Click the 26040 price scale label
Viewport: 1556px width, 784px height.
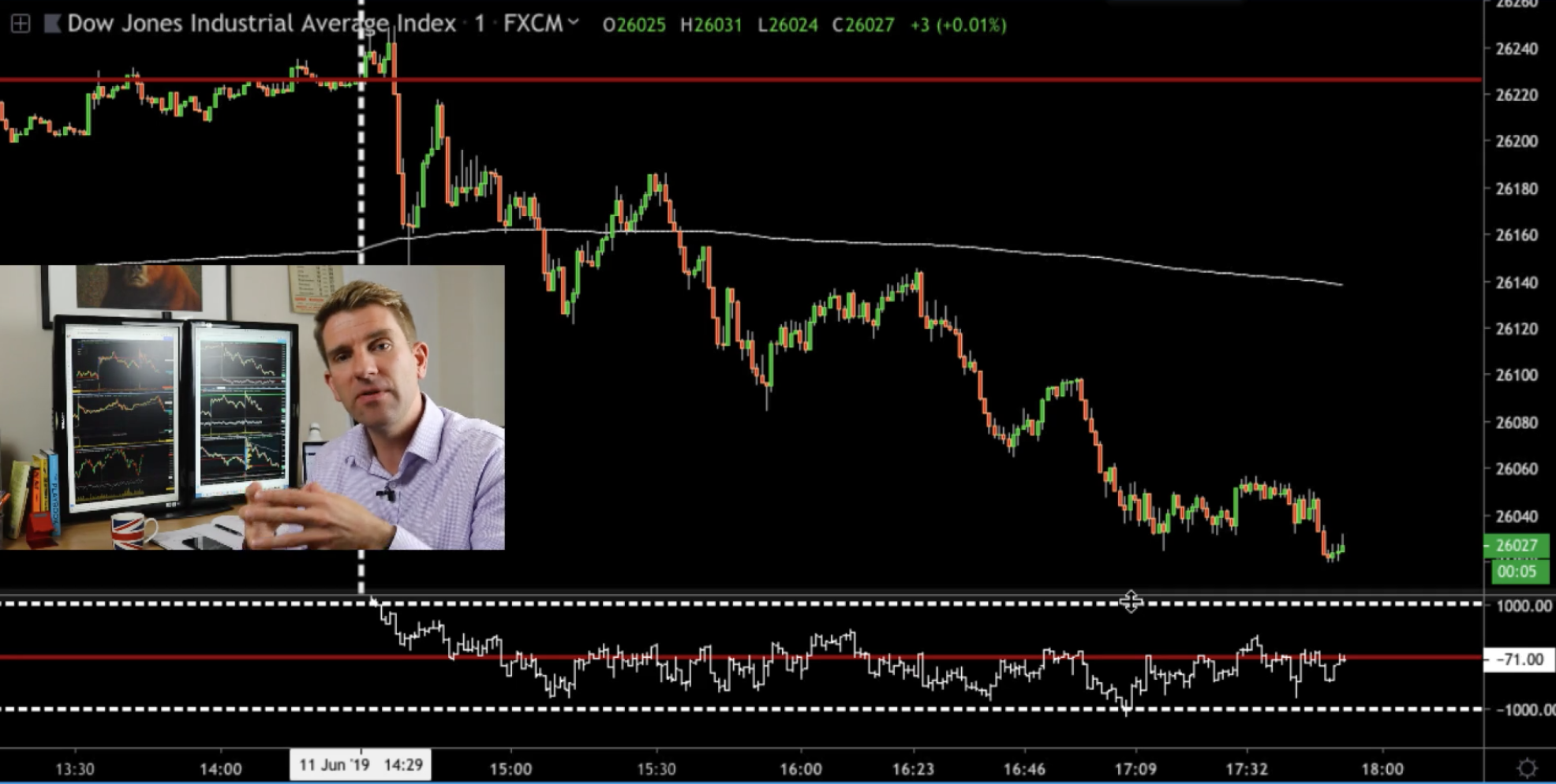click(1517, 517)
